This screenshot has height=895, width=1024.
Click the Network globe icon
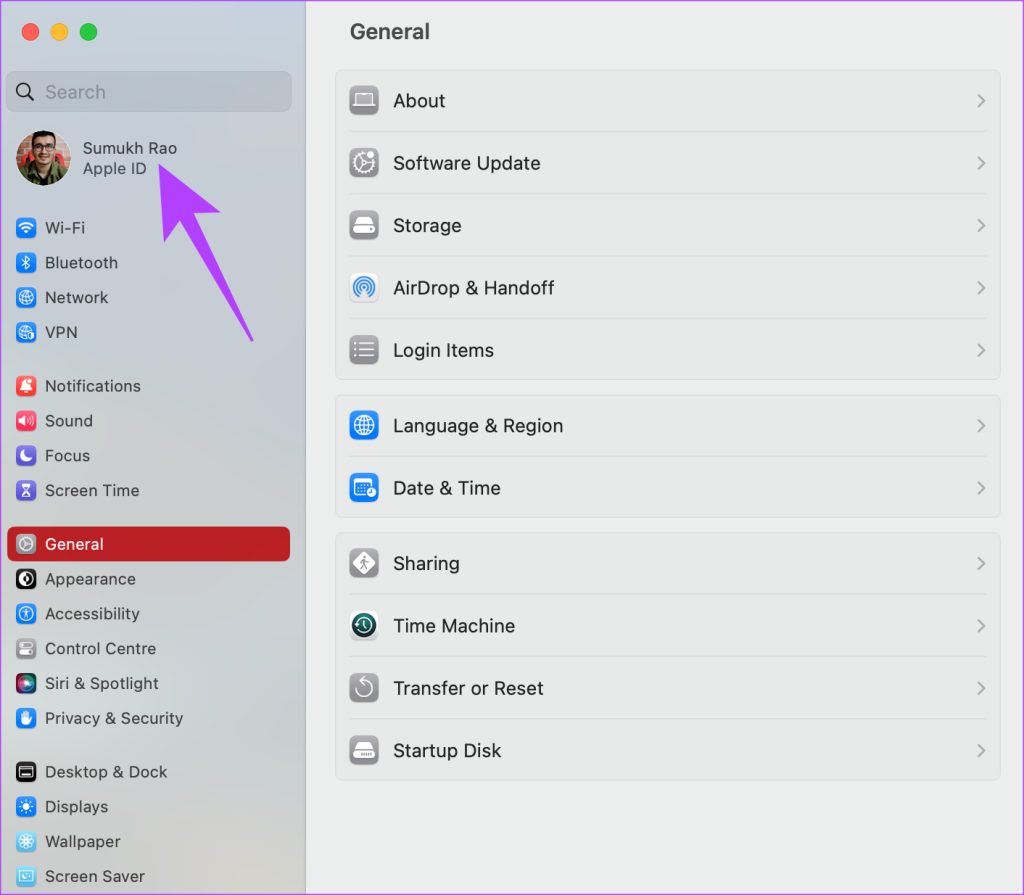25,297
